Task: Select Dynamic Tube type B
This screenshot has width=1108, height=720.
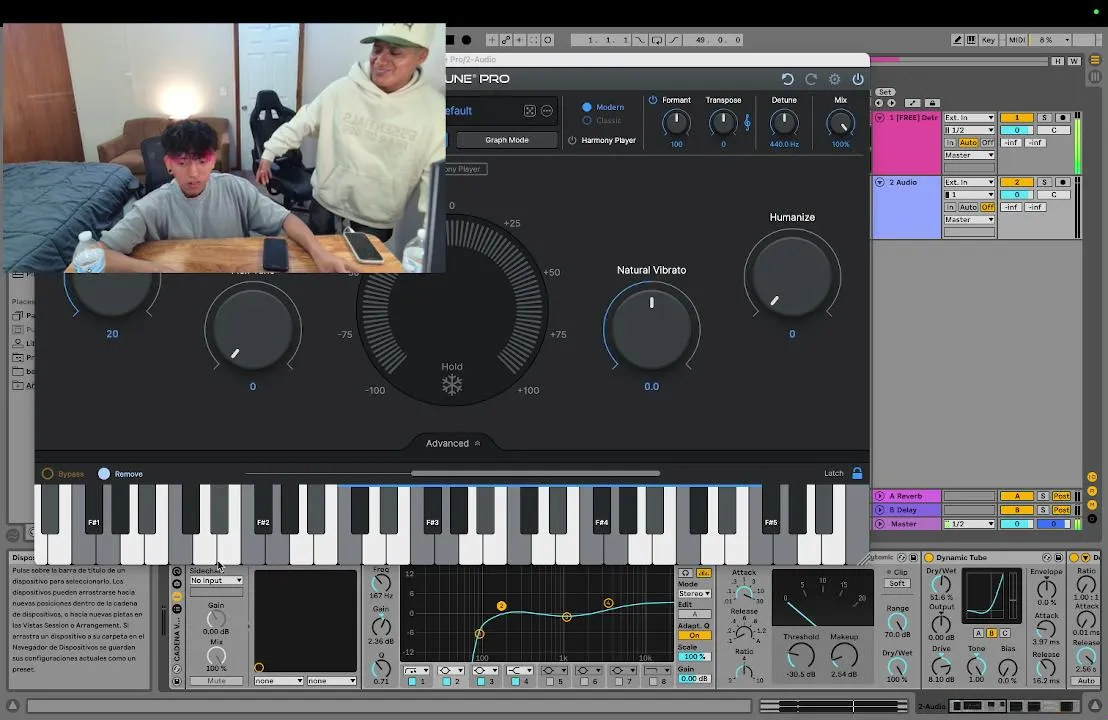Action: (x=991, y=633)
